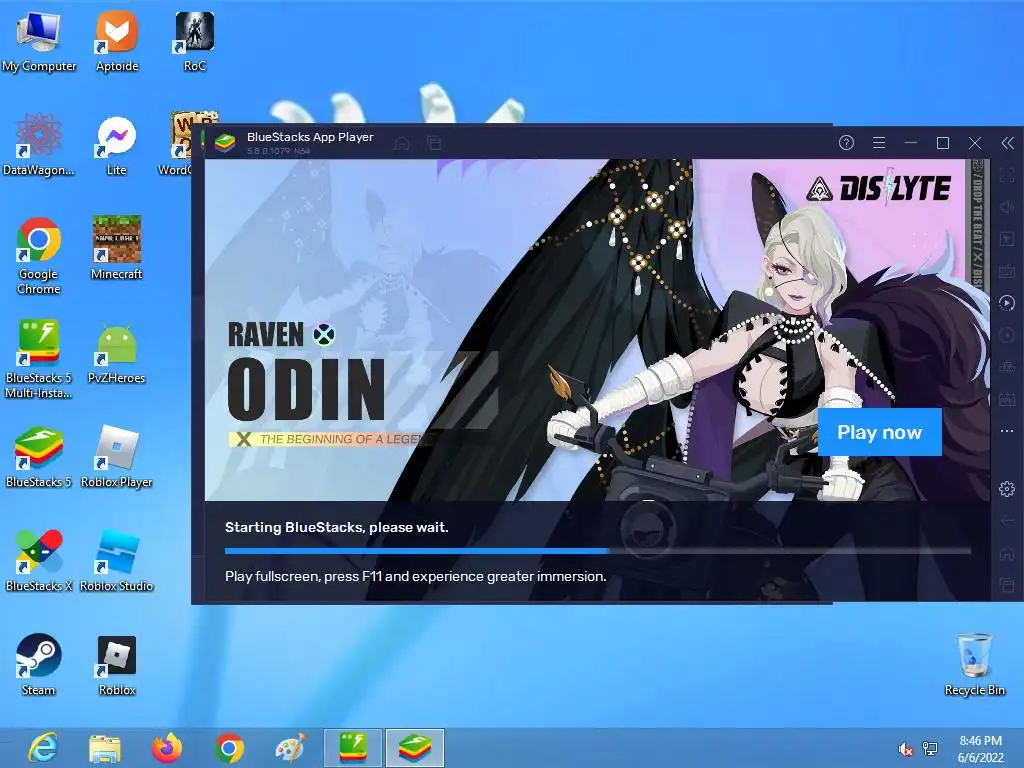Open Aptoide desktop shortcut
This screenshot has height=768, width=1024.
tap(117, 42)
